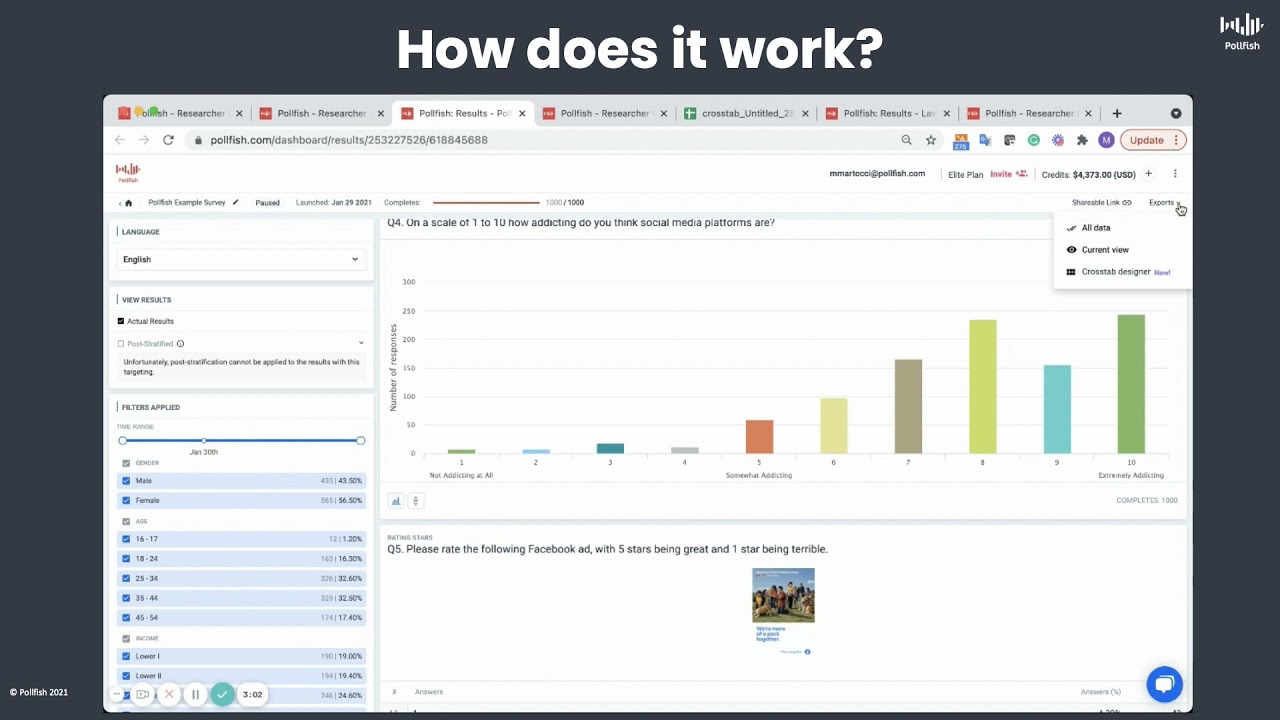Click the Chrome Update button
Screen dimensions: 1280x720
click(x=1153, y=140)
